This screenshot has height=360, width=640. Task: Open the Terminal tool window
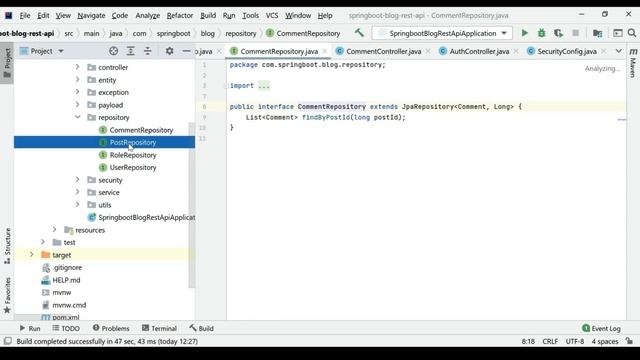click(159, 328)
